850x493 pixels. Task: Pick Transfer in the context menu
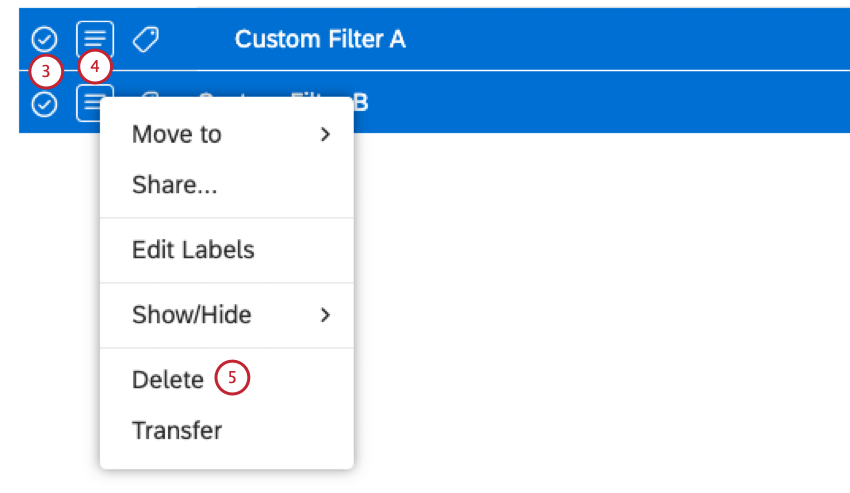(x=177, y=431)
